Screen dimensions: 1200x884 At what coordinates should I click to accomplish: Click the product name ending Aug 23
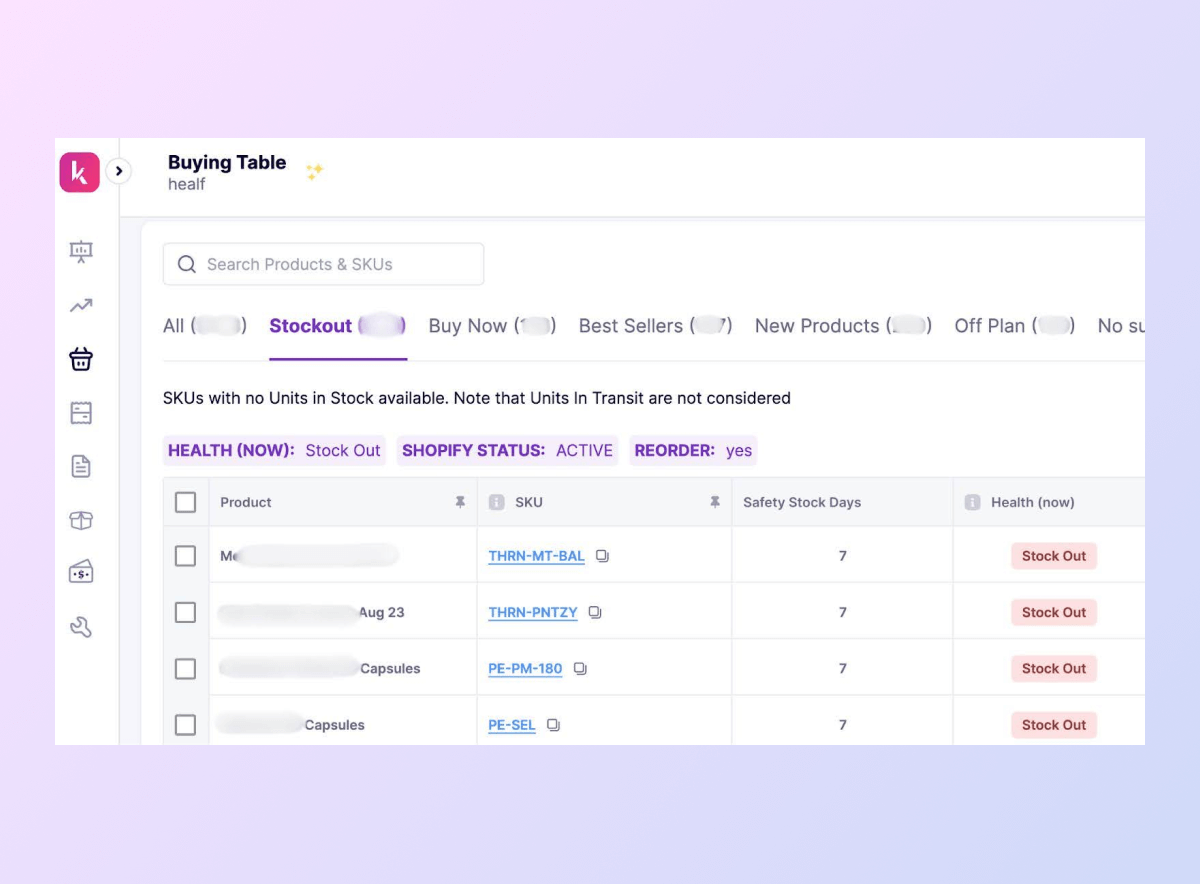tap(311, 612)
